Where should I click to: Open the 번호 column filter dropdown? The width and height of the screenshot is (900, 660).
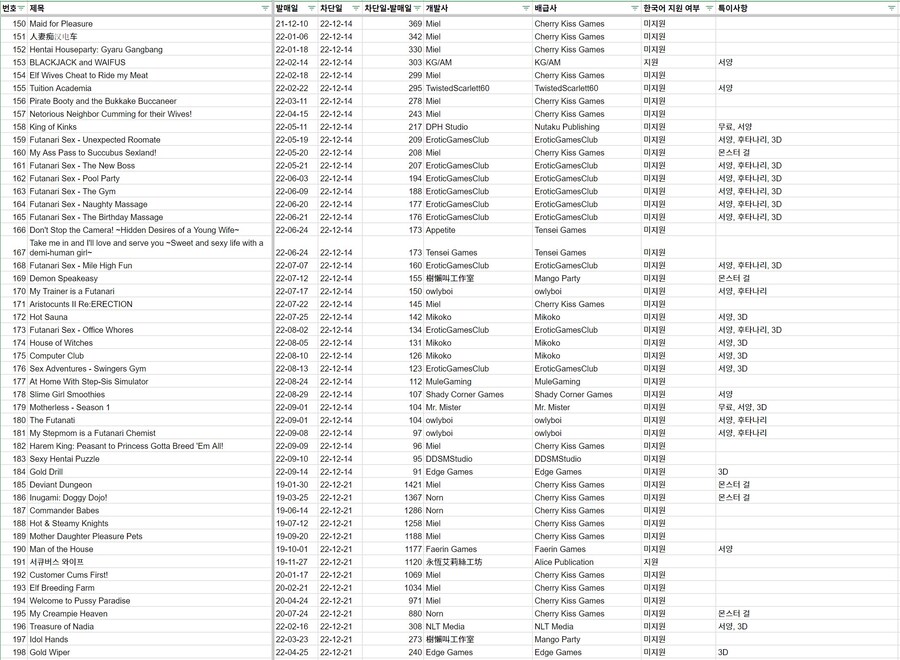22,8
